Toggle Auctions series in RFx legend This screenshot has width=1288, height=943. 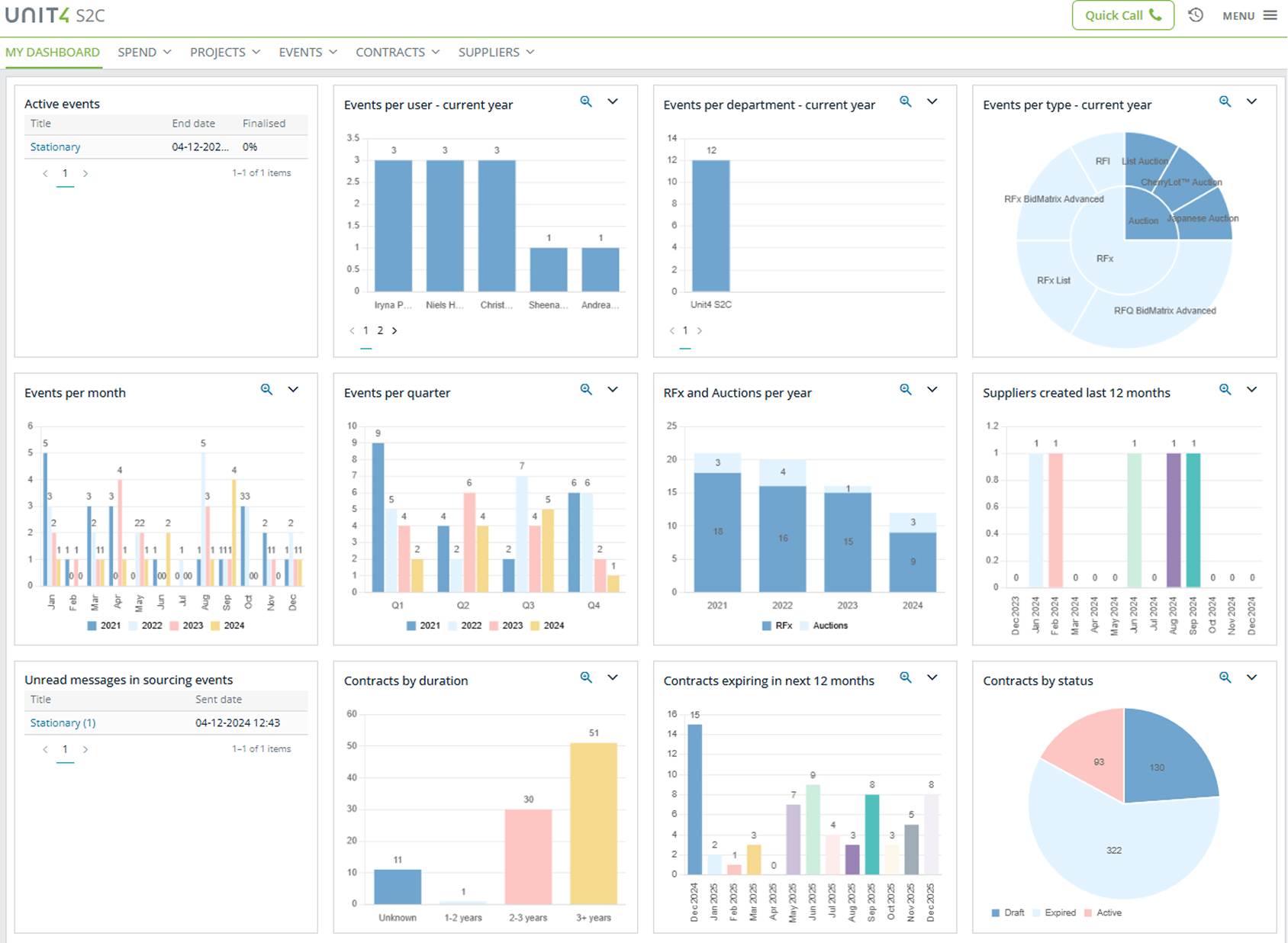click(824, 626)
